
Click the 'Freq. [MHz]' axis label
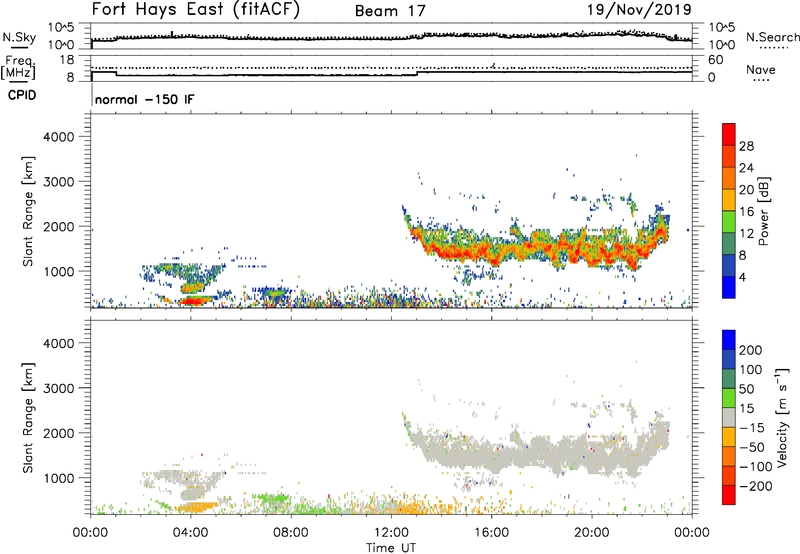(x=19, y=68)
